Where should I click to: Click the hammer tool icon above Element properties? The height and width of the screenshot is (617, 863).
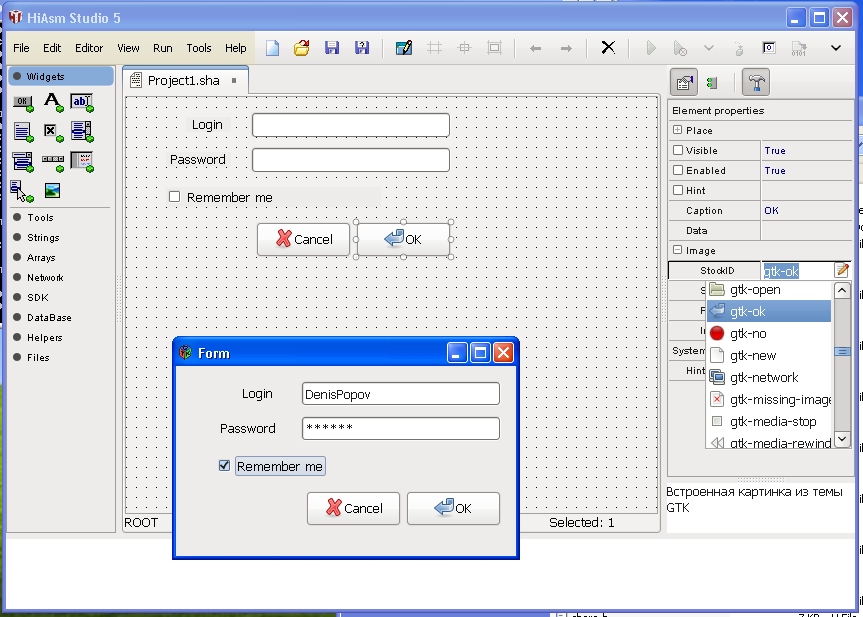click(x=755, y=83)
